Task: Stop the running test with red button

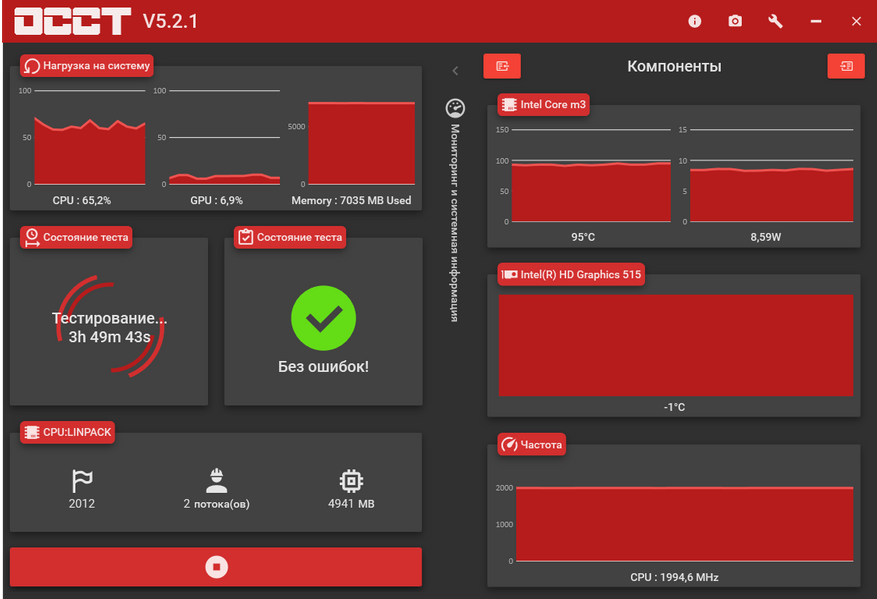Action: 216,567
